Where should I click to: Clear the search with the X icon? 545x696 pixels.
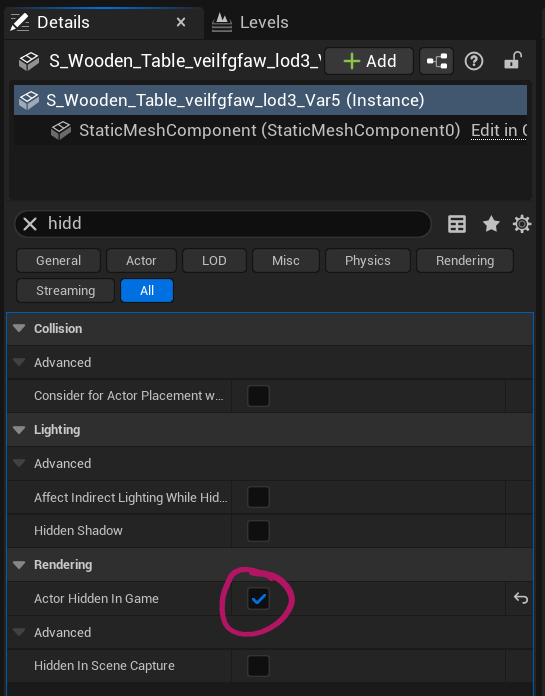click(x=30, y=224)
